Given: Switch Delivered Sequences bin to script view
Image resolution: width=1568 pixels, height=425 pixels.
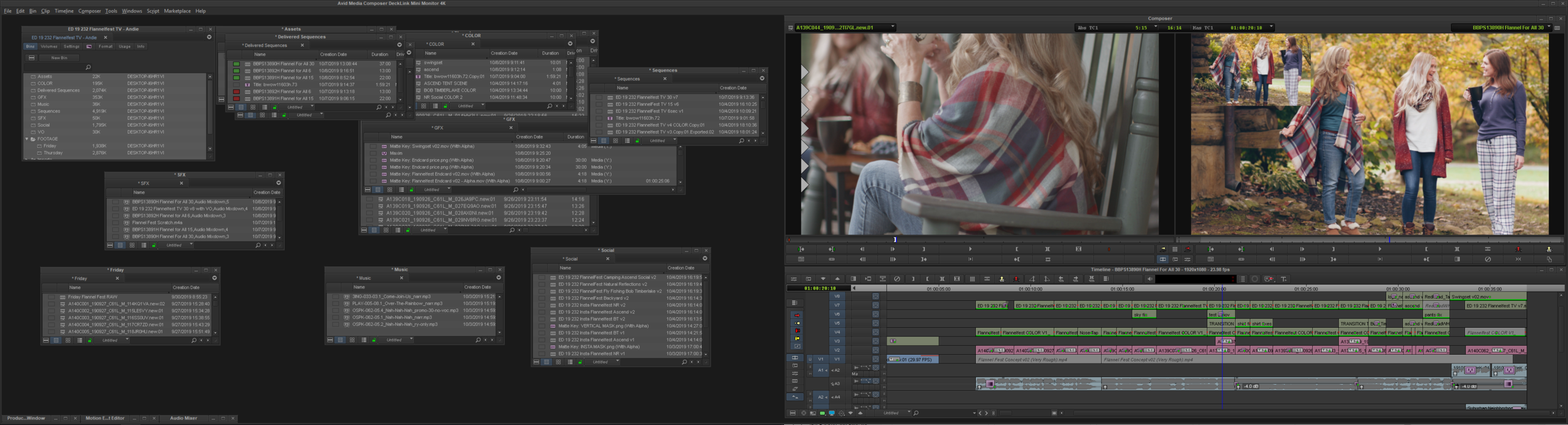Looking at the screenshot, I should (x=265, y=107).
